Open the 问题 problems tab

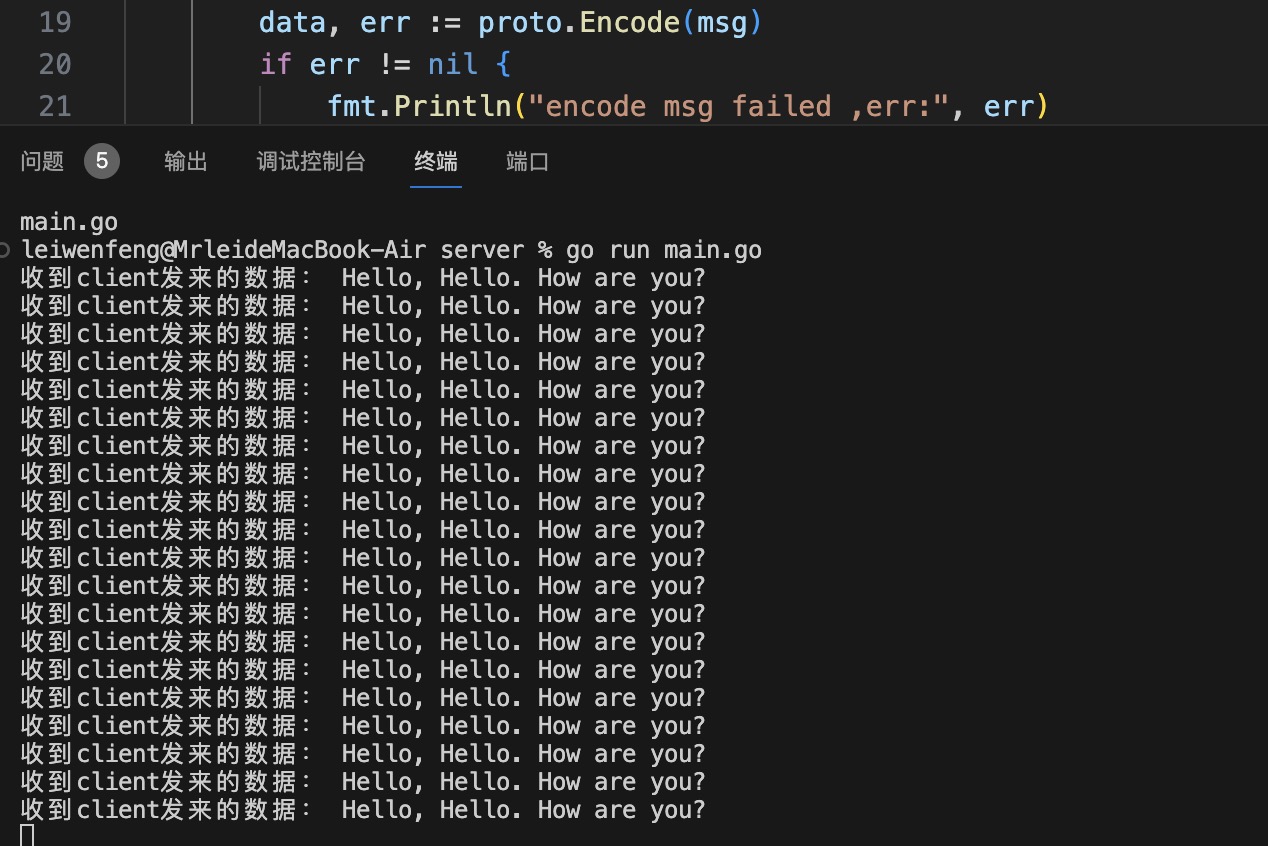[x=42, y=161]
